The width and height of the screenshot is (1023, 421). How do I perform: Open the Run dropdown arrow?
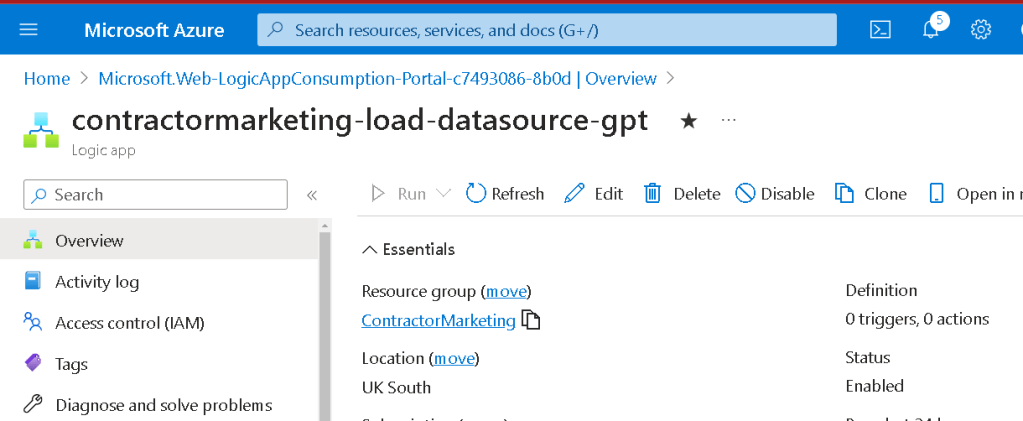tap(444, 194)
